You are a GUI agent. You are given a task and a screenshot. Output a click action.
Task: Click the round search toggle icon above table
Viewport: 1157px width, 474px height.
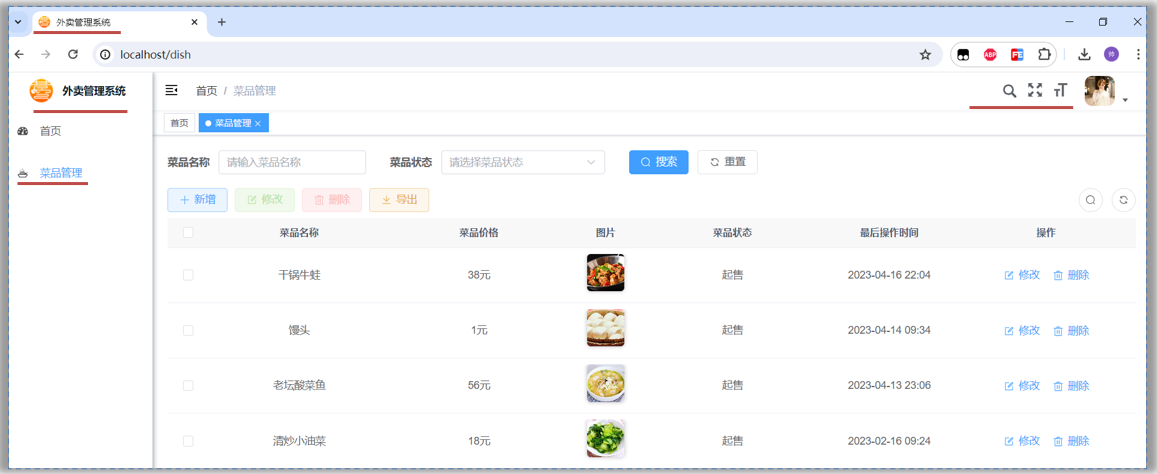coord(1090,200)
